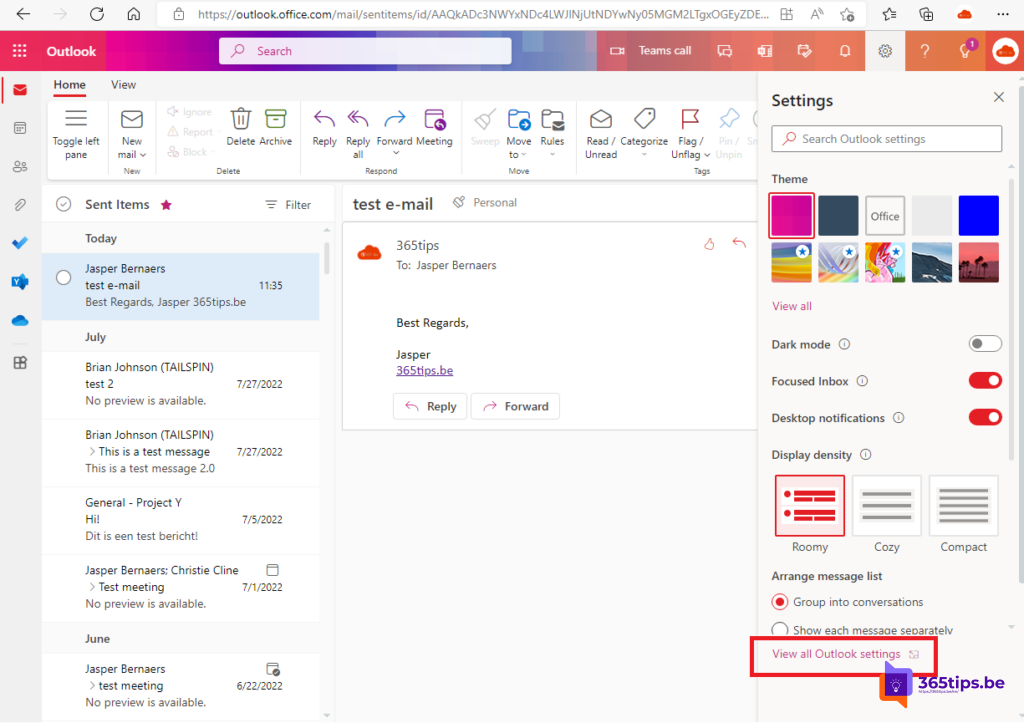Viewport: 1024px width, 723px height.
Task: Click View all Outlook settings link
Action: point(836,654)
